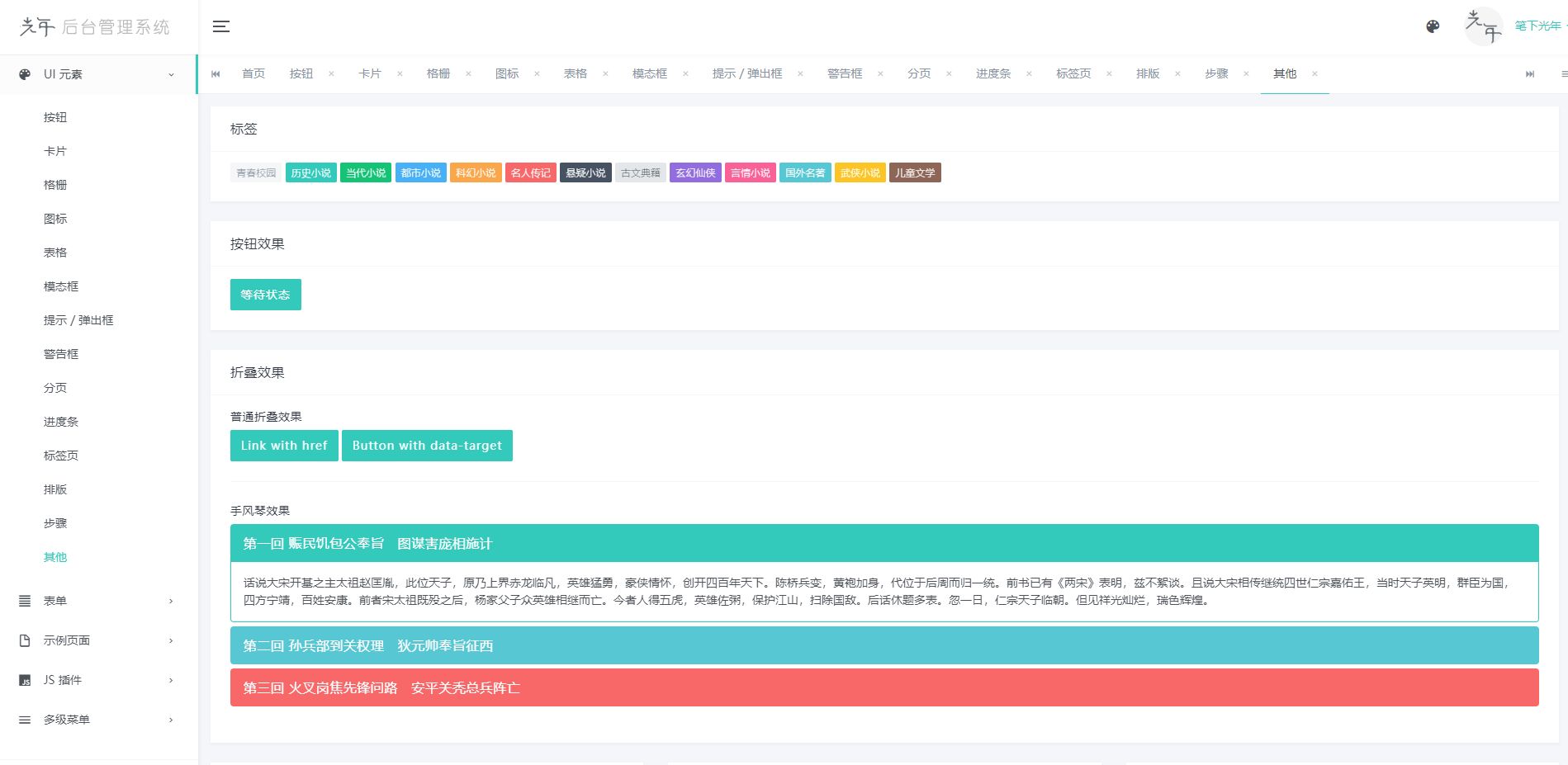Close the 按钮 tab
The width and height of the screenshot is (1568, 765).
point(331,74)
